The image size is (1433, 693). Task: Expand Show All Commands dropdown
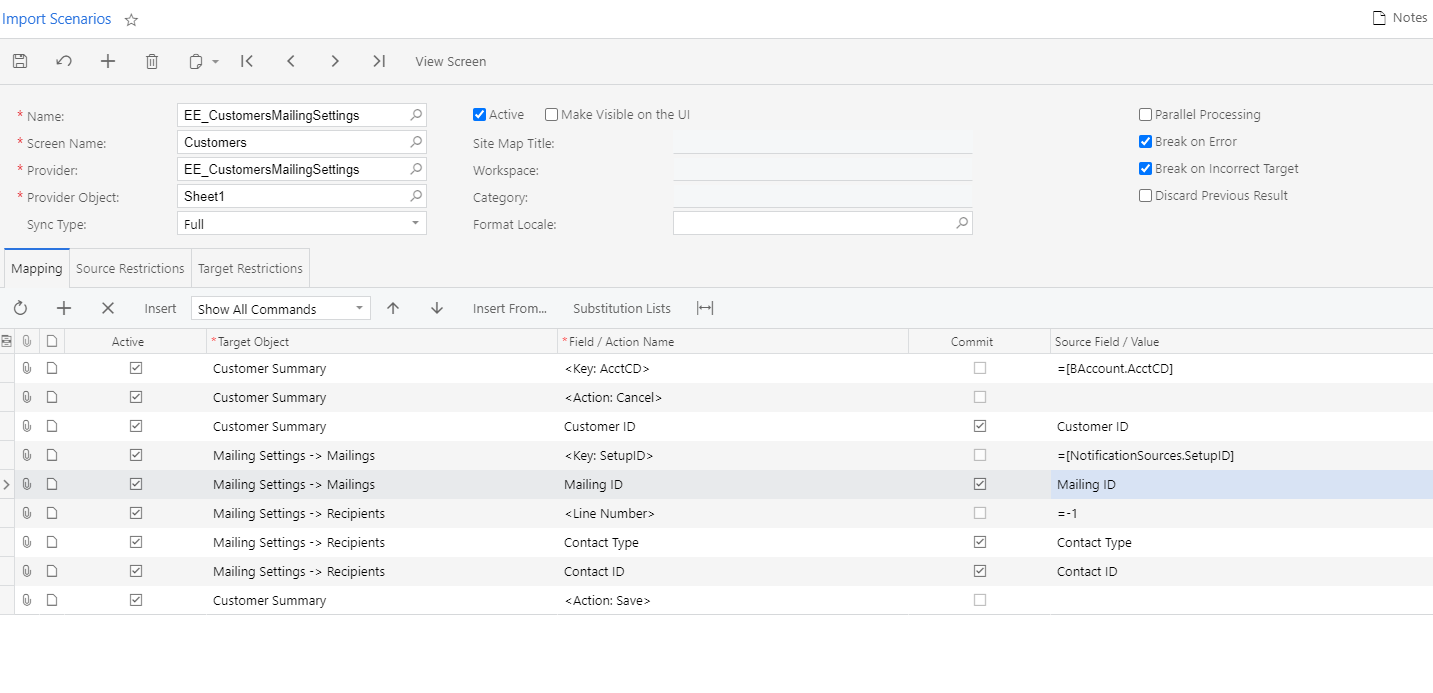359,309
